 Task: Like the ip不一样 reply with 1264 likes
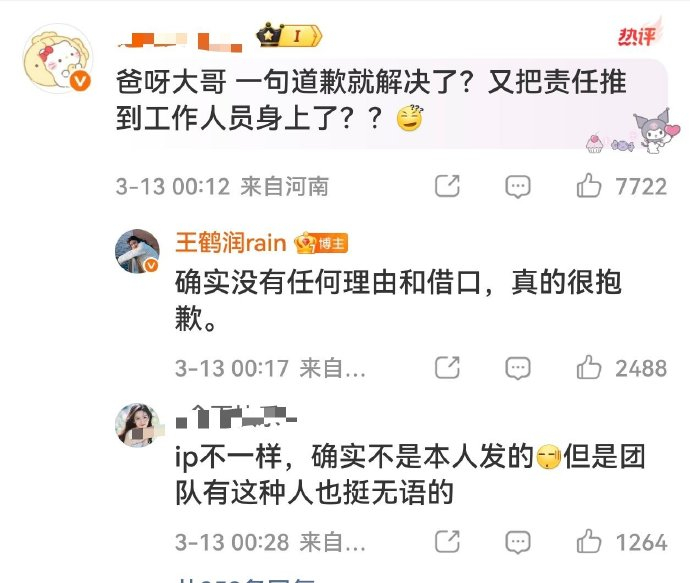click(x=589, y=541)
